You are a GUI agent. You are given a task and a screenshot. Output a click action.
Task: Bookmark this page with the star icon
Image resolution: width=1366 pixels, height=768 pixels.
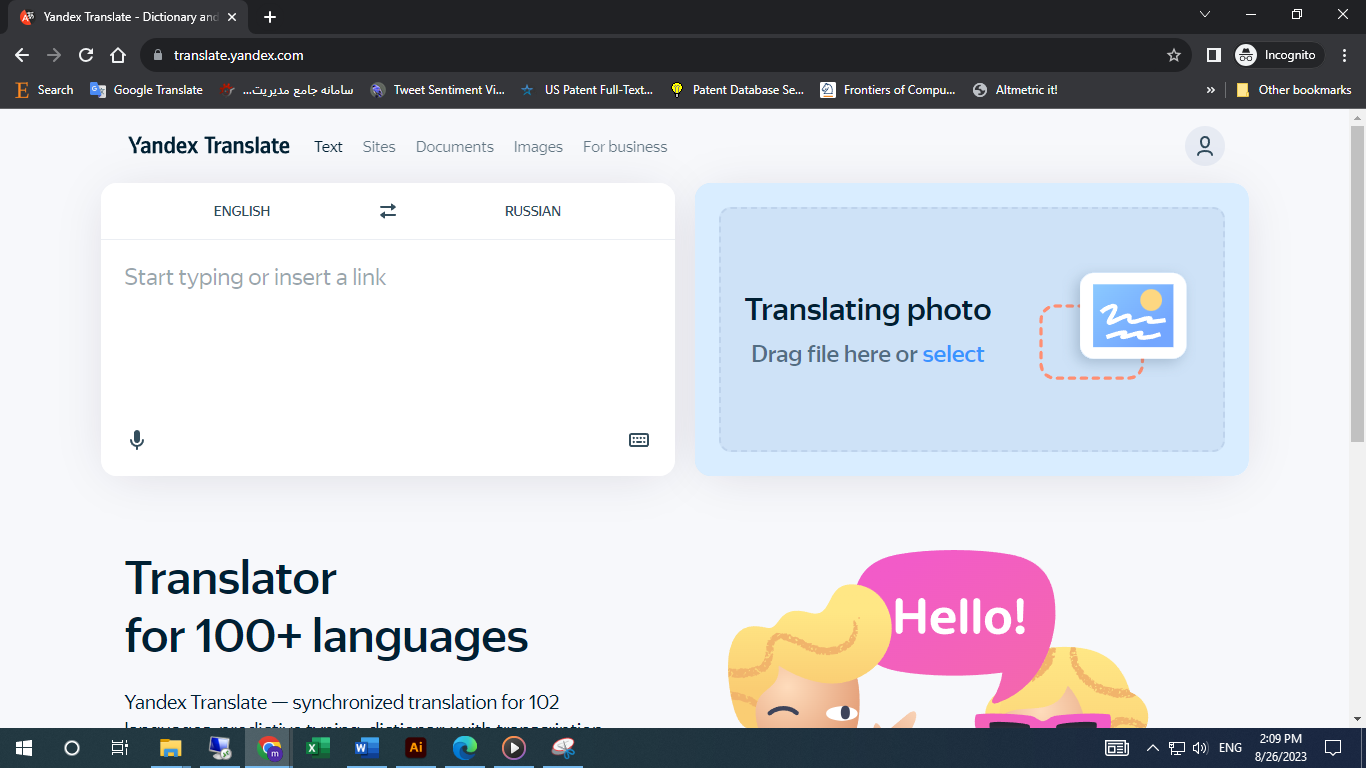point(1174,55)
